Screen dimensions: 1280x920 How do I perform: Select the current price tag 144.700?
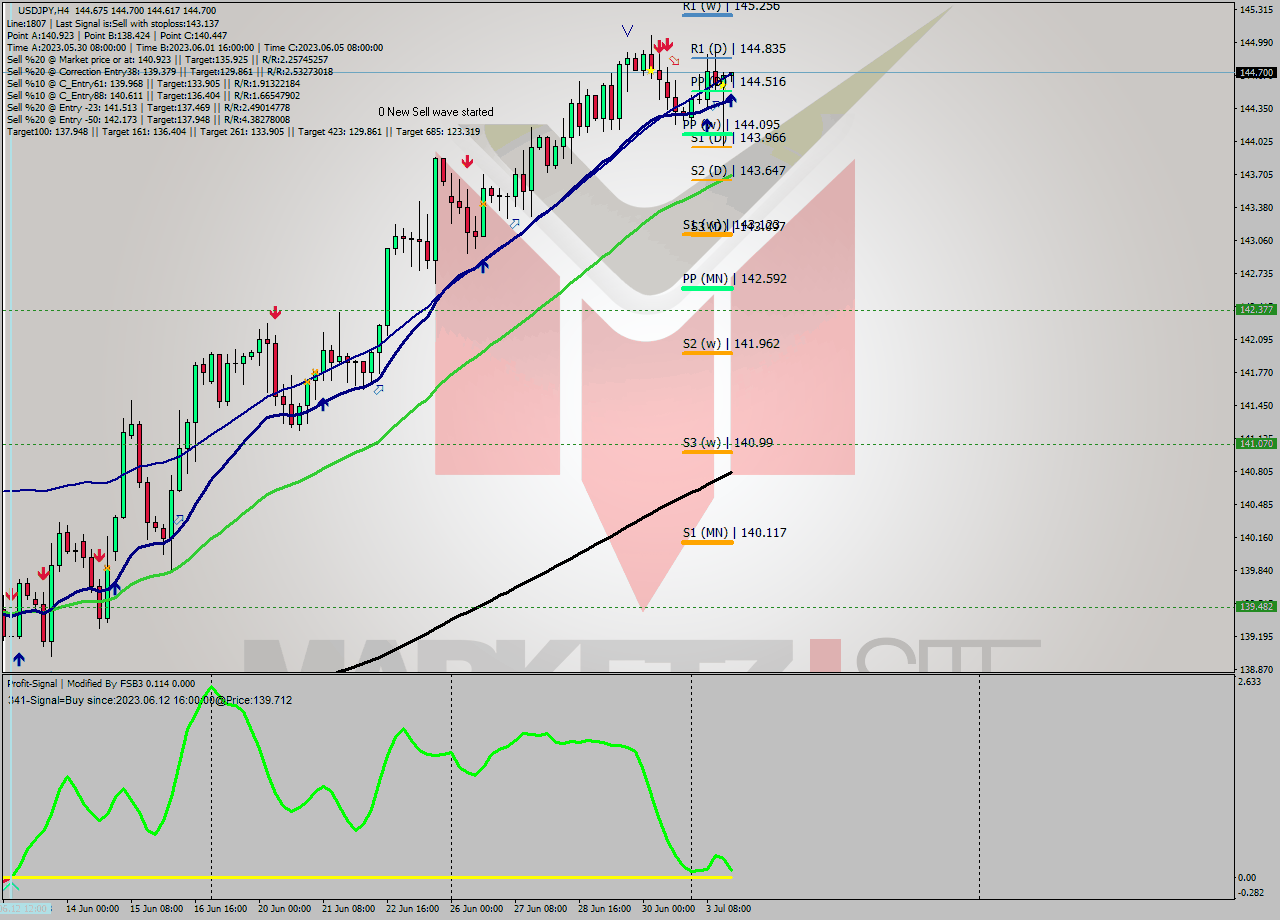pyautogui.click(x=1256, y=73)
